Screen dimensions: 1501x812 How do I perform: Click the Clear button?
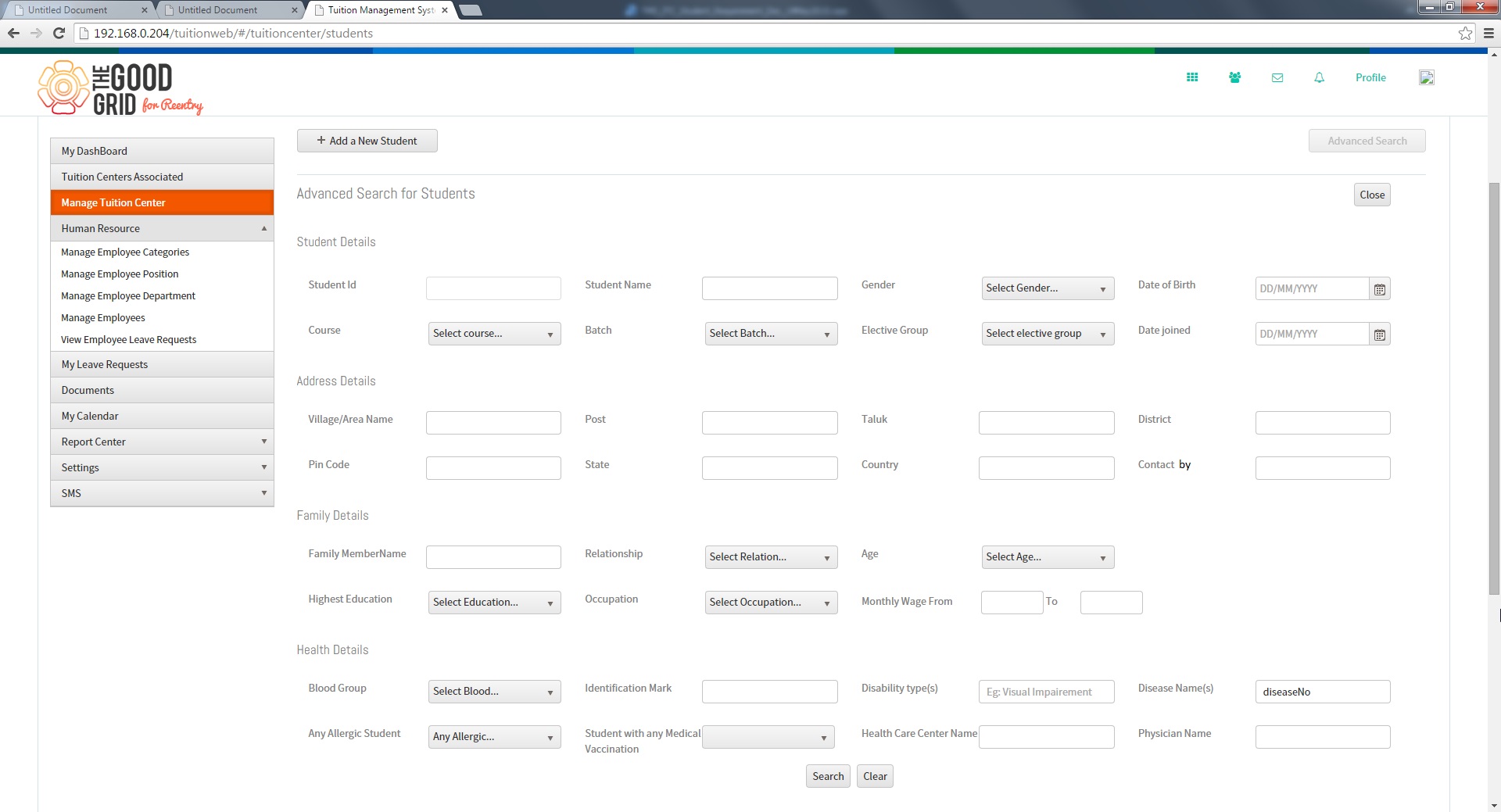pyautogui.click(x=875, y=776)
